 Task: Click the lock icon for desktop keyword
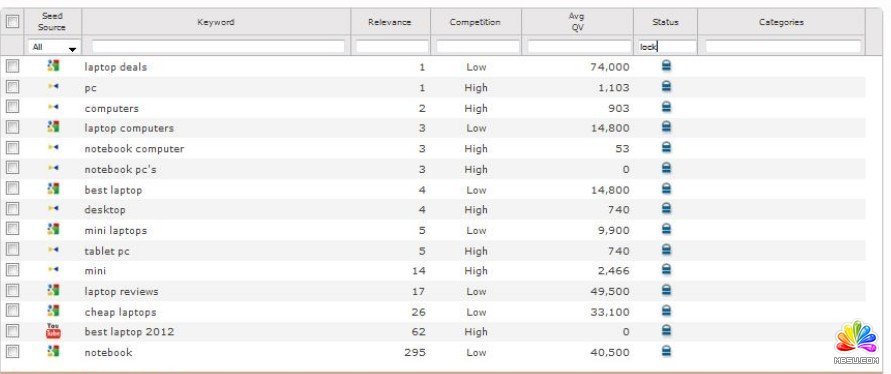(x=667, y=208)
